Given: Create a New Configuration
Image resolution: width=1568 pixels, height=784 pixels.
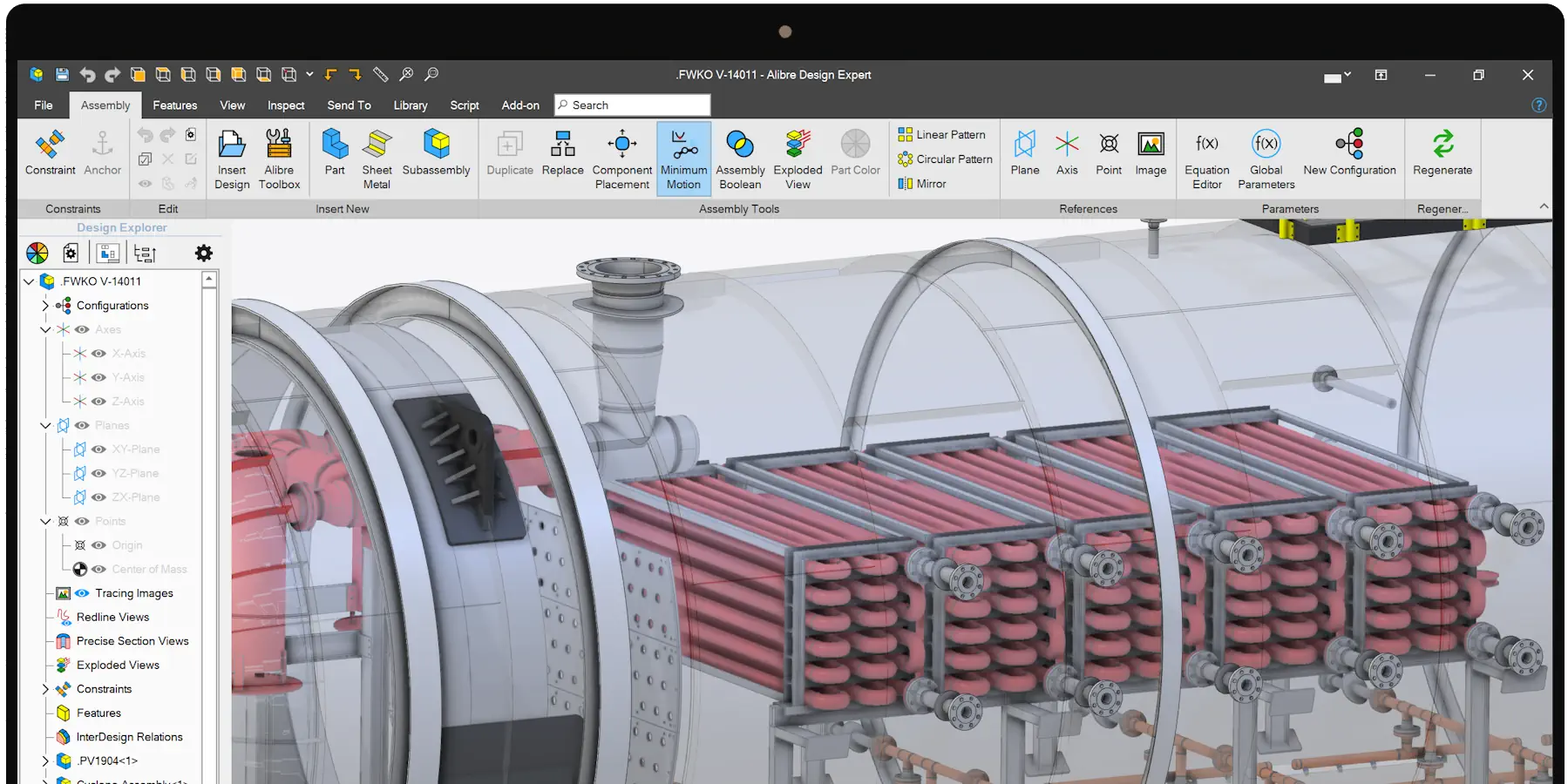Looking at the screenshot, I should (1349, 153).
